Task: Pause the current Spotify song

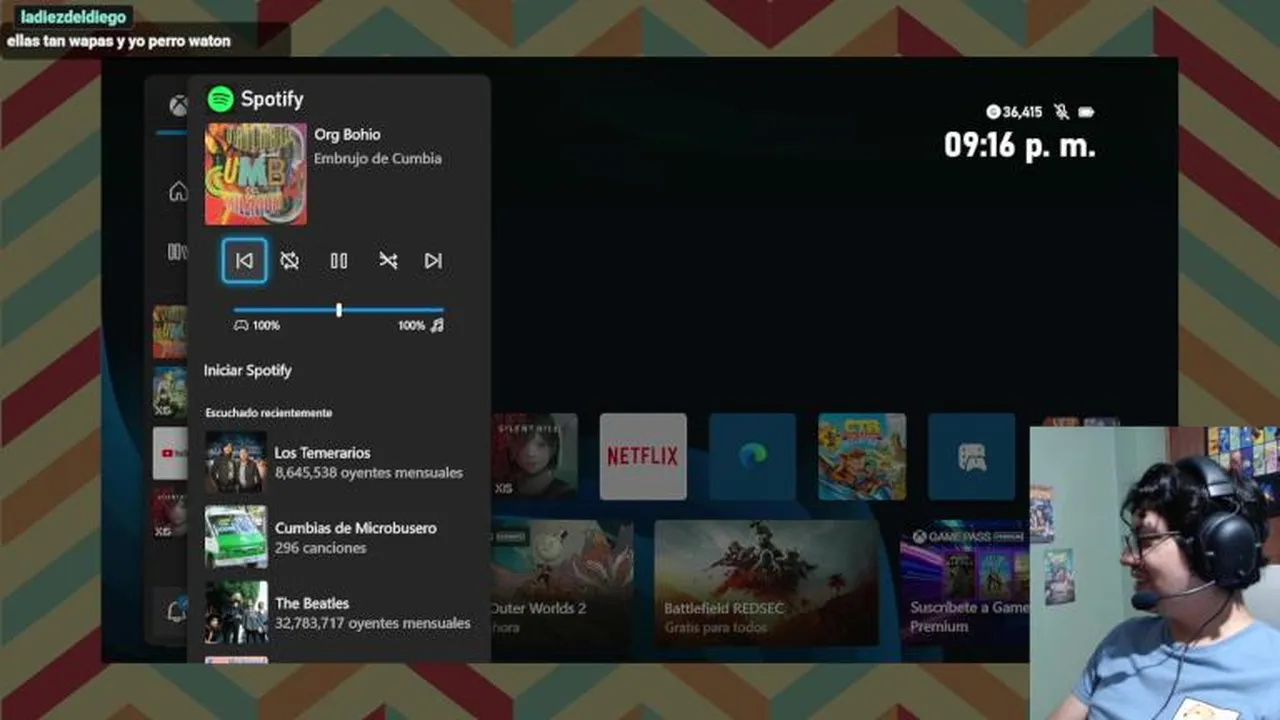Action: tap(339, 261)
